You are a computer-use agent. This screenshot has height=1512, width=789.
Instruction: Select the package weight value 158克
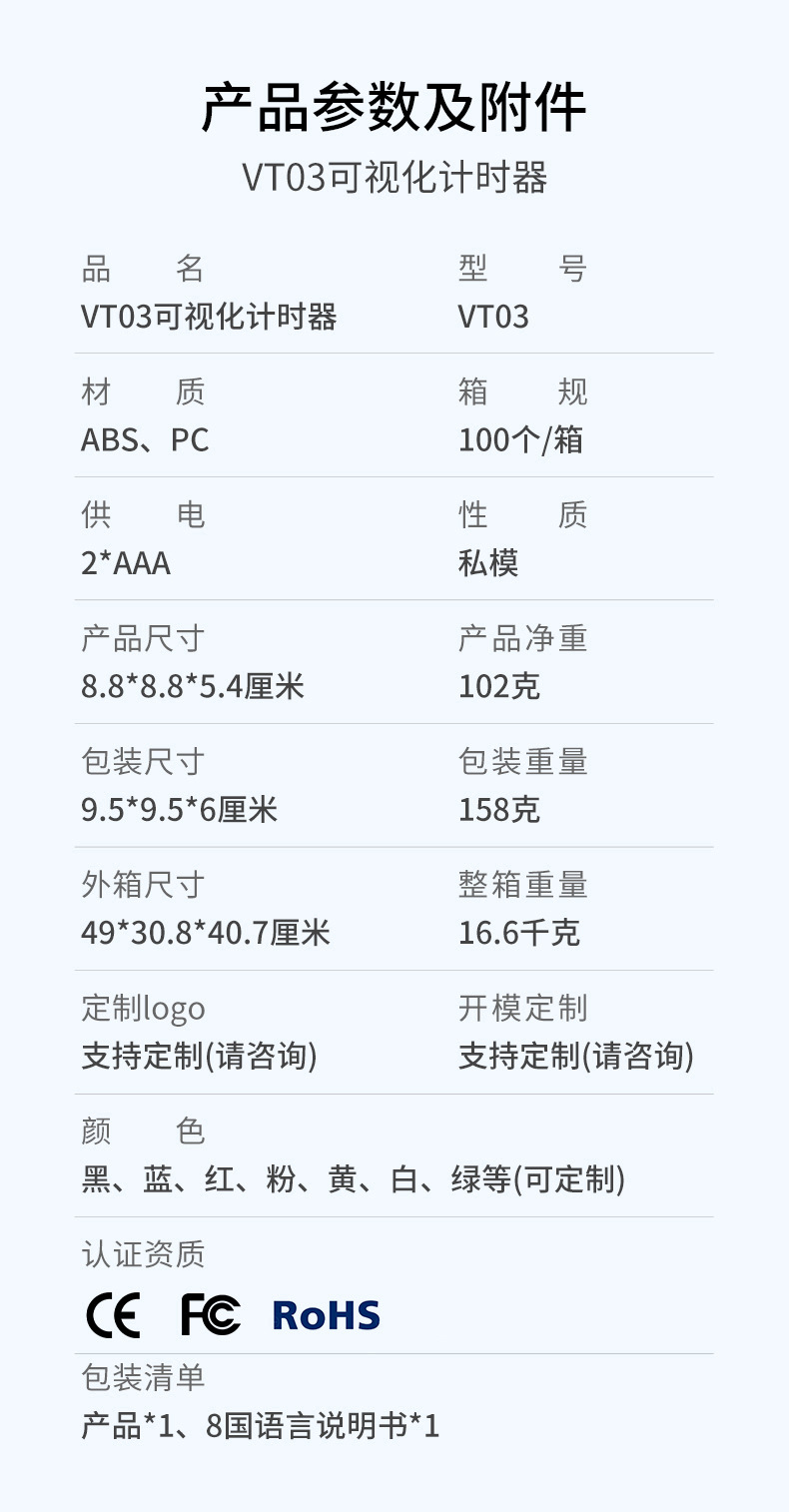(x=499, y=810)
